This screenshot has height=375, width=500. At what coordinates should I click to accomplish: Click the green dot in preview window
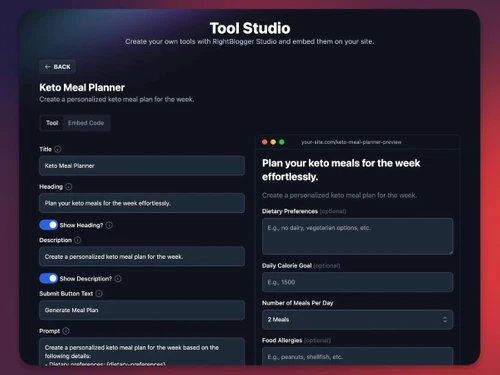[282, 142]
